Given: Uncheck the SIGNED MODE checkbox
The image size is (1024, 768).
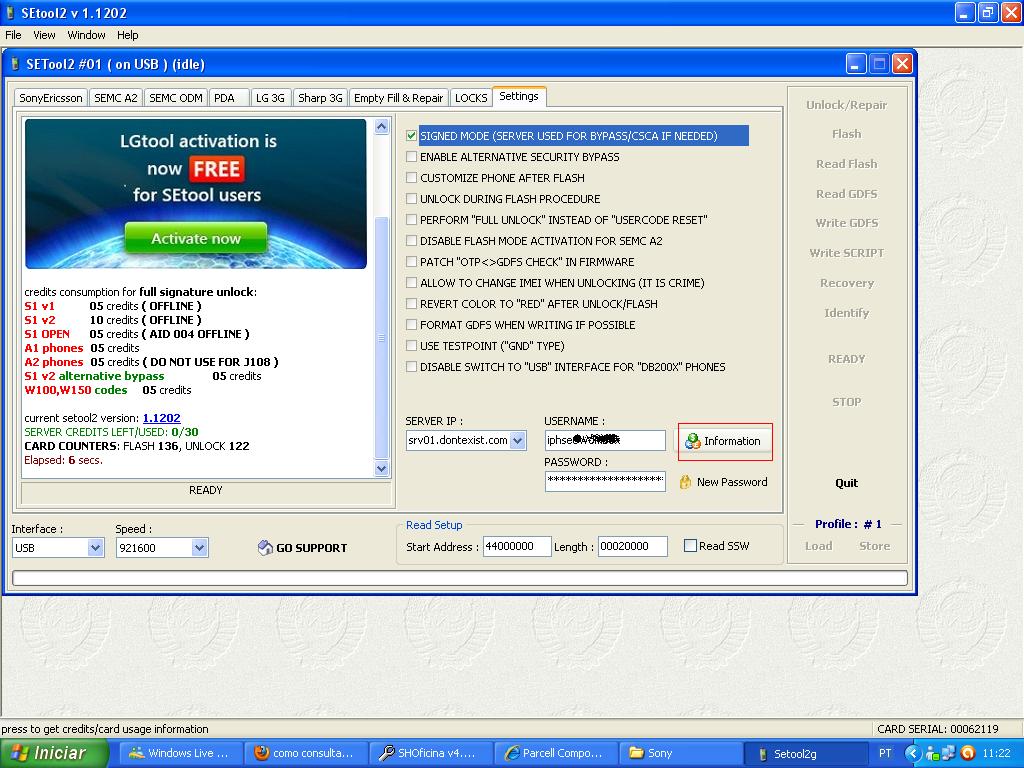Looking at the screenshot, I should coord(411,136).
